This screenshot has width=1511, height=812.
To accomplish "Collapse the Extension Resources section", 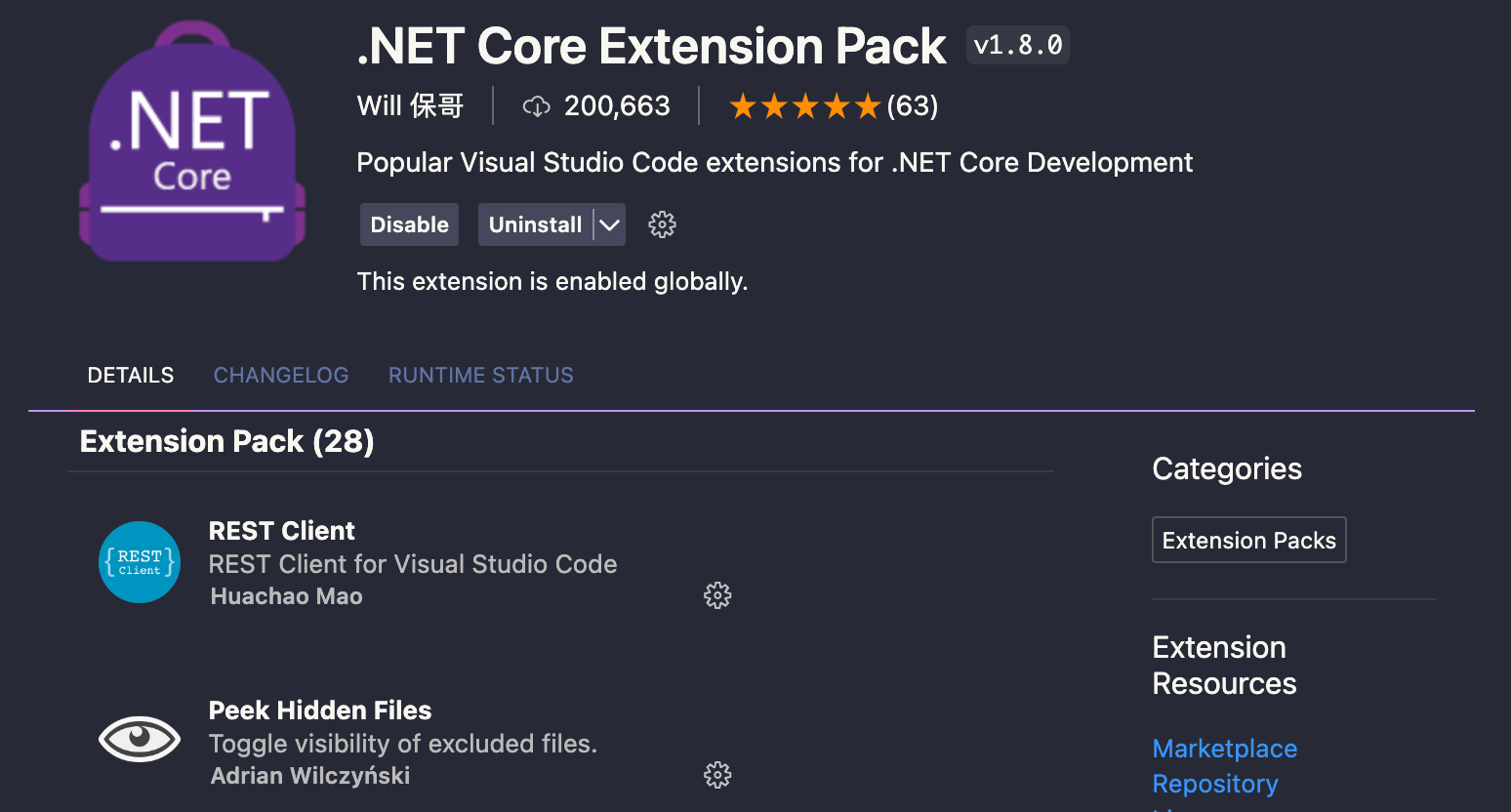I will (1223, 665).
